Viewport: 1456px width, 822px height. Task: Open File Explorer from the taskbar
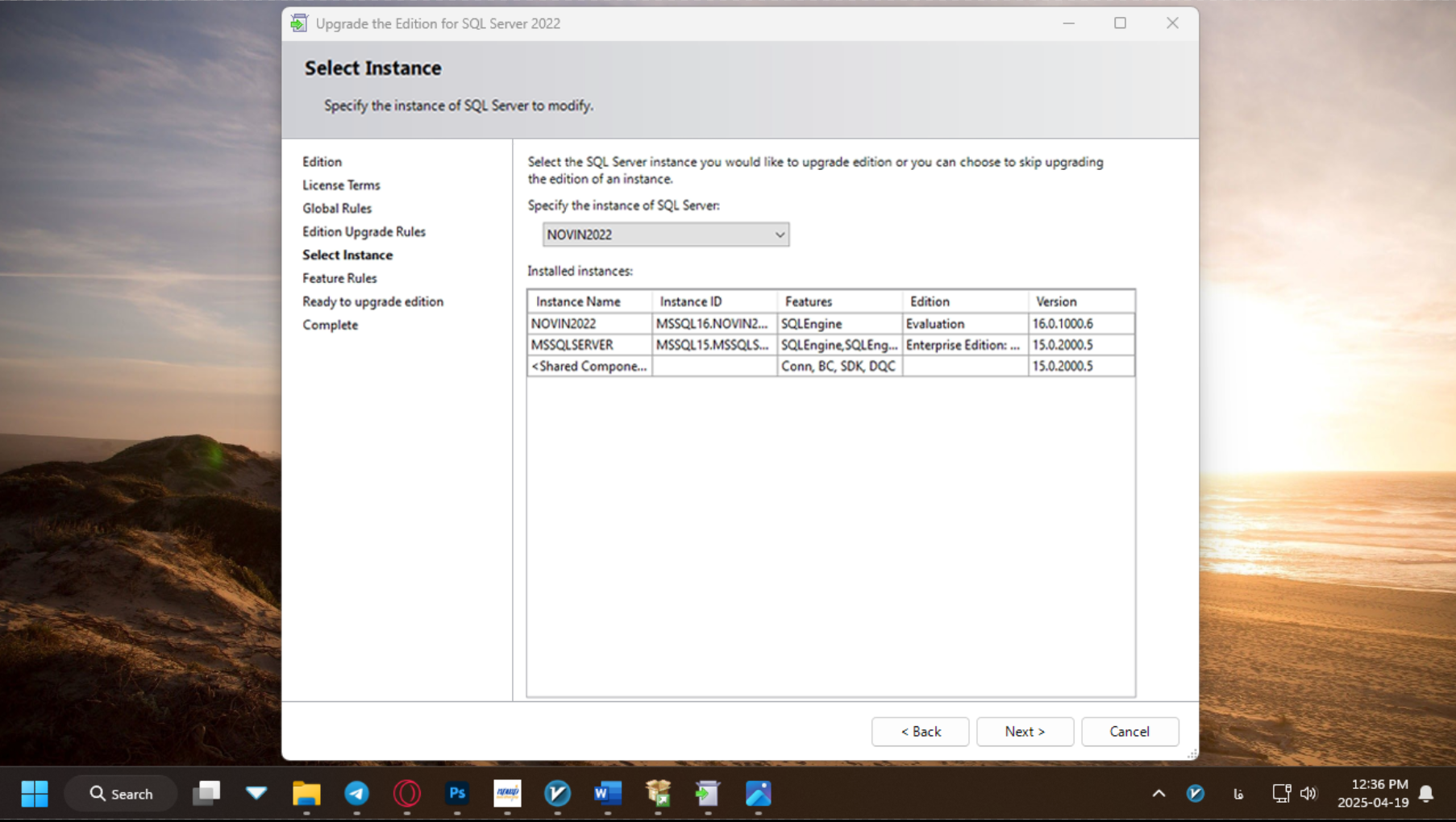pyautogui.click(x=306, y=794)
